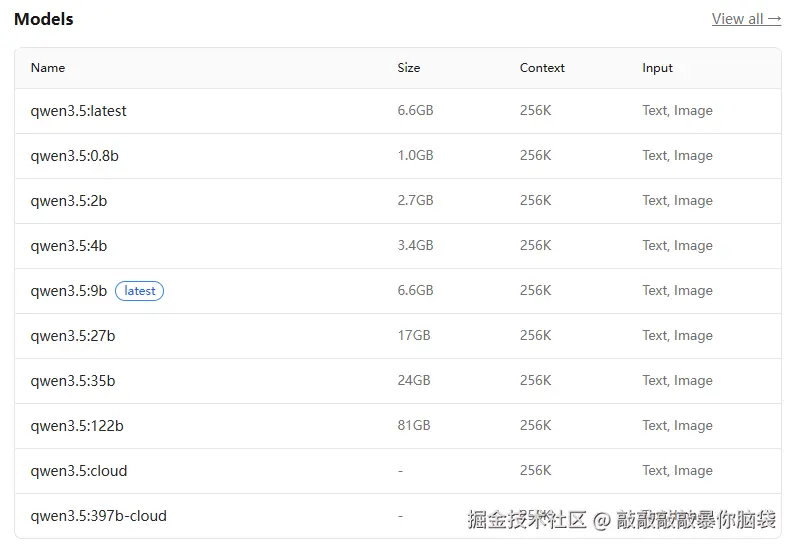Open the View all models link
Screen dimensions: 792x547
point(746,19)
